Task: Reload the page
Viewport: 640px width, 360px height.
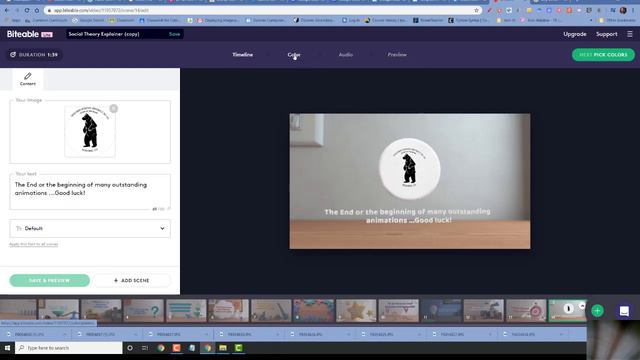Action: click(27, 10)
